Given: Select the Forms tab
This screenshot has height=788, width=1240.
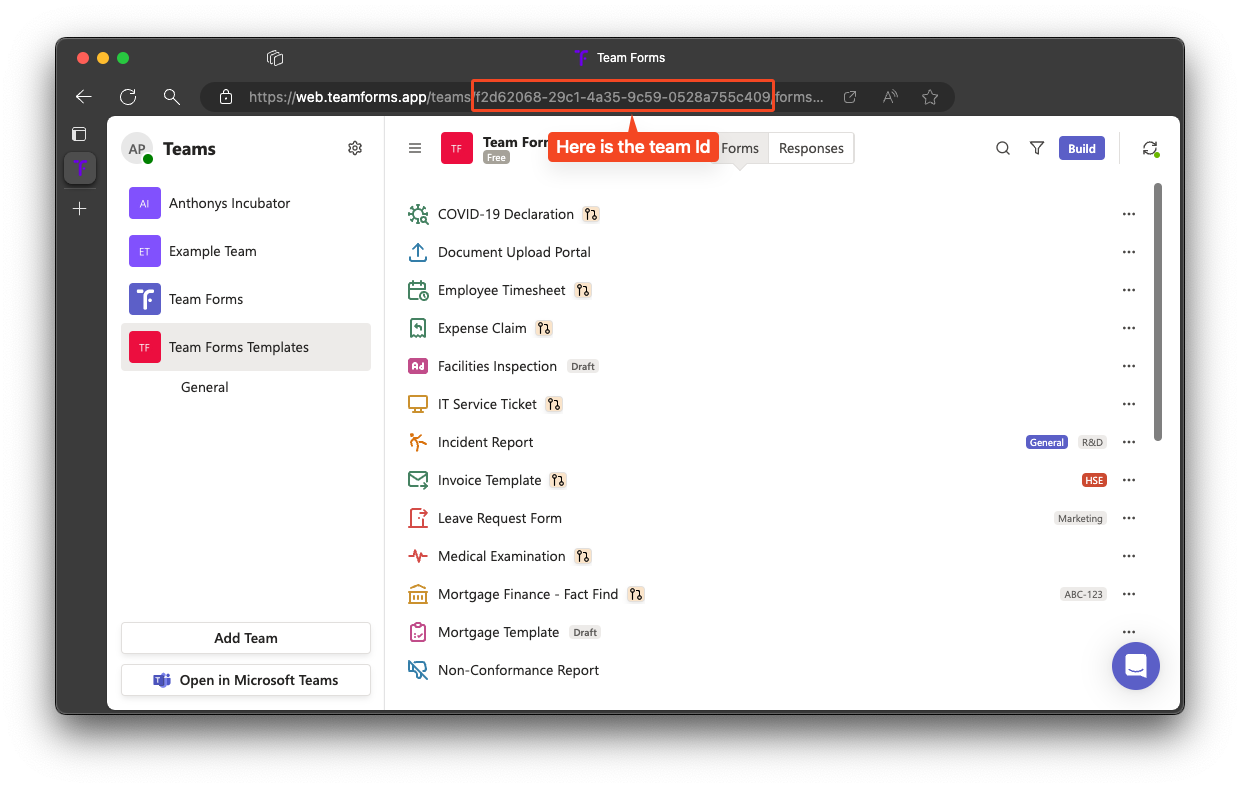Looking at the screenshot, I should pos(740,148).
